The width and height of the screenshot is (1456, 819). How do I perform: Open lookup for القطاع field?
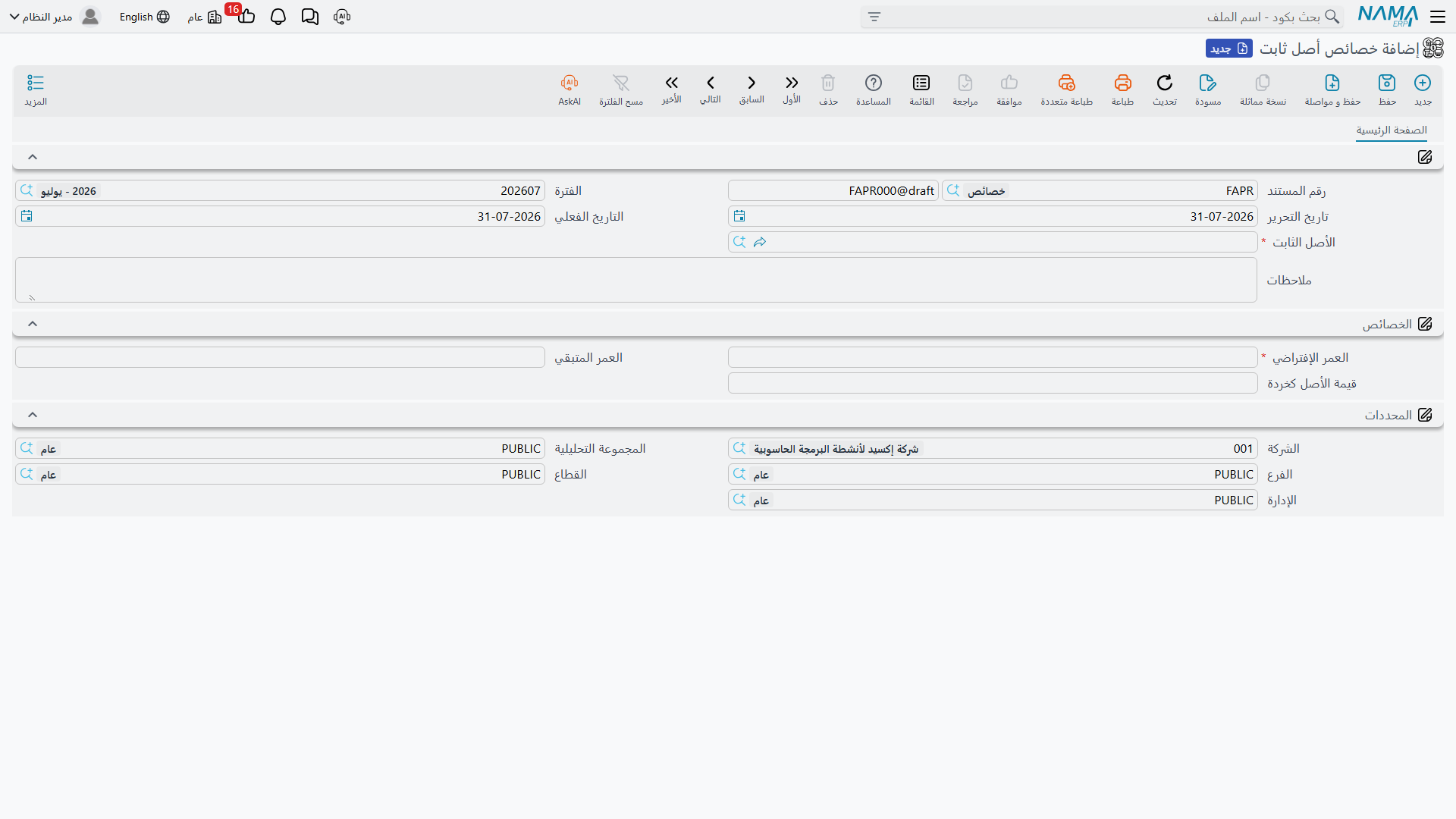tap(27, 474)
